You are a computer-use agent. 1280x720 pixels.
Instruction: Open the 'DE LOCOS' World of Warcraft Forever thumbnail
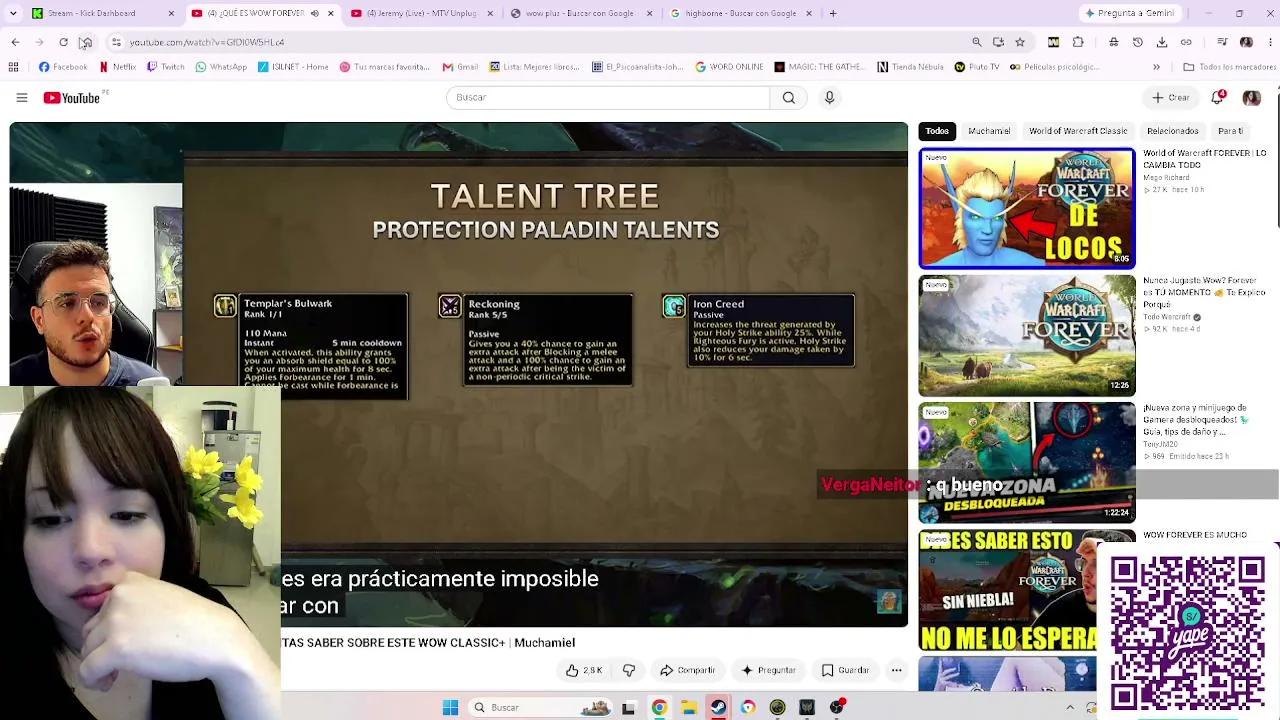(x=1027, y=209)
